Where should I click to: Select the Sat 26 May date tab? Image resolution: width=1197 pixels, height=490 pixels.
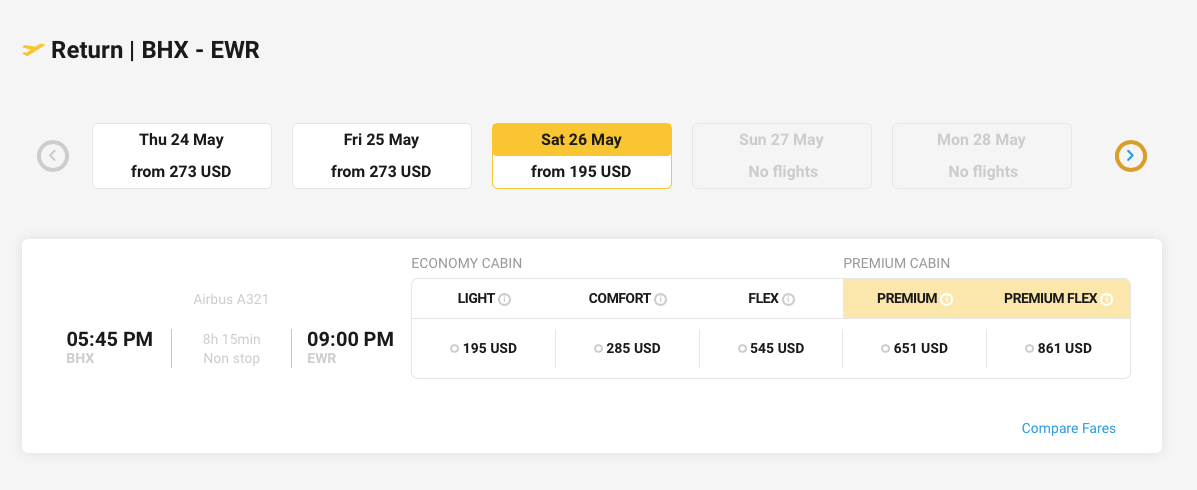(x=581, y=156)
